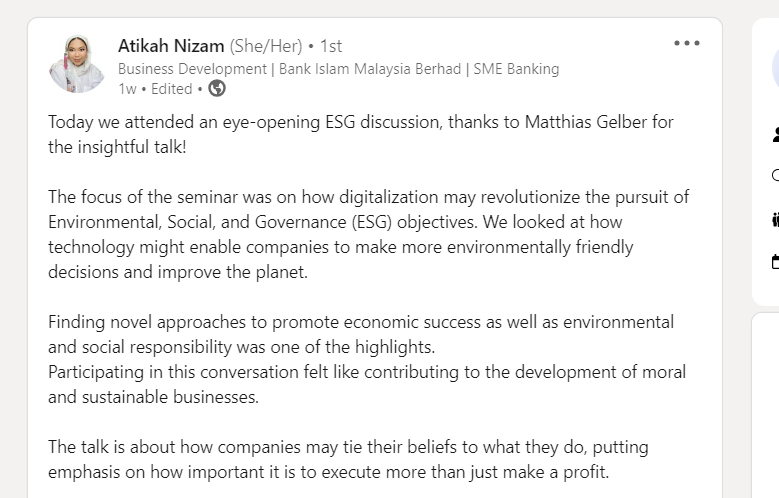The image size is (779, 498).
Task: Click the calendar events icon in the right sidebar
Action: point(775,261)
